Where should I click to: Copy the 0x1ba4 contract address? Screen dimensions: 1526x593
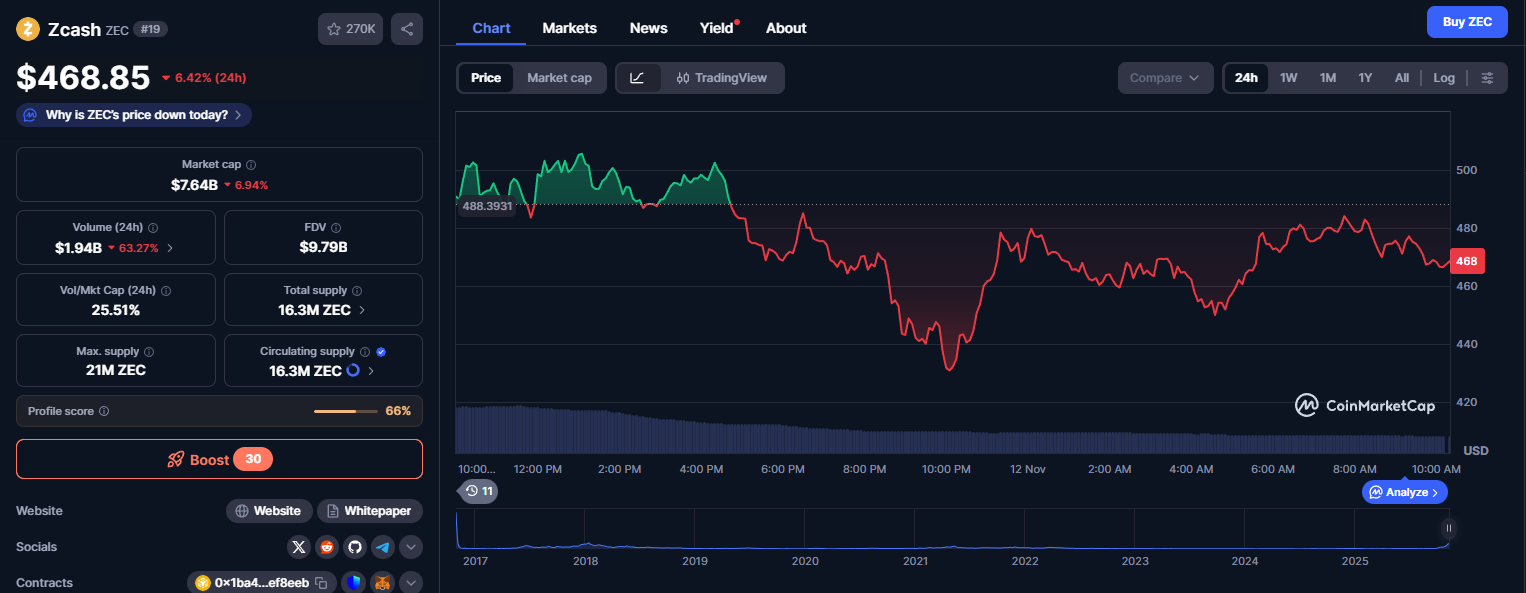[x=321, y=582]
